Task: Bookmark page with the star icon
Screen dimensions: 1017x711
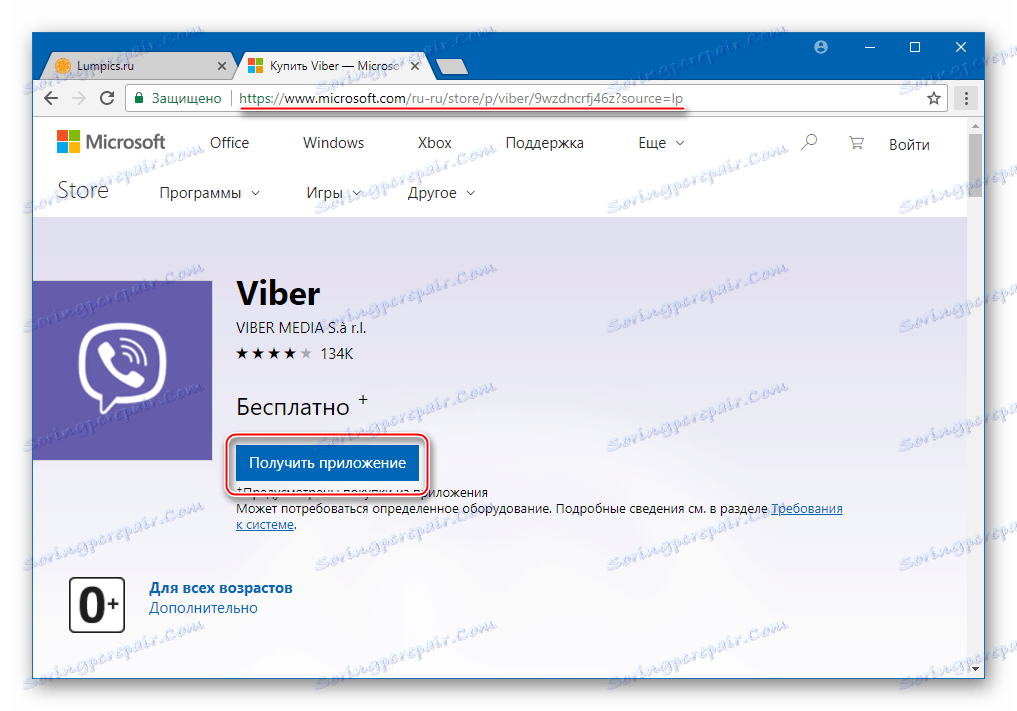Action: tap(933, 98)
